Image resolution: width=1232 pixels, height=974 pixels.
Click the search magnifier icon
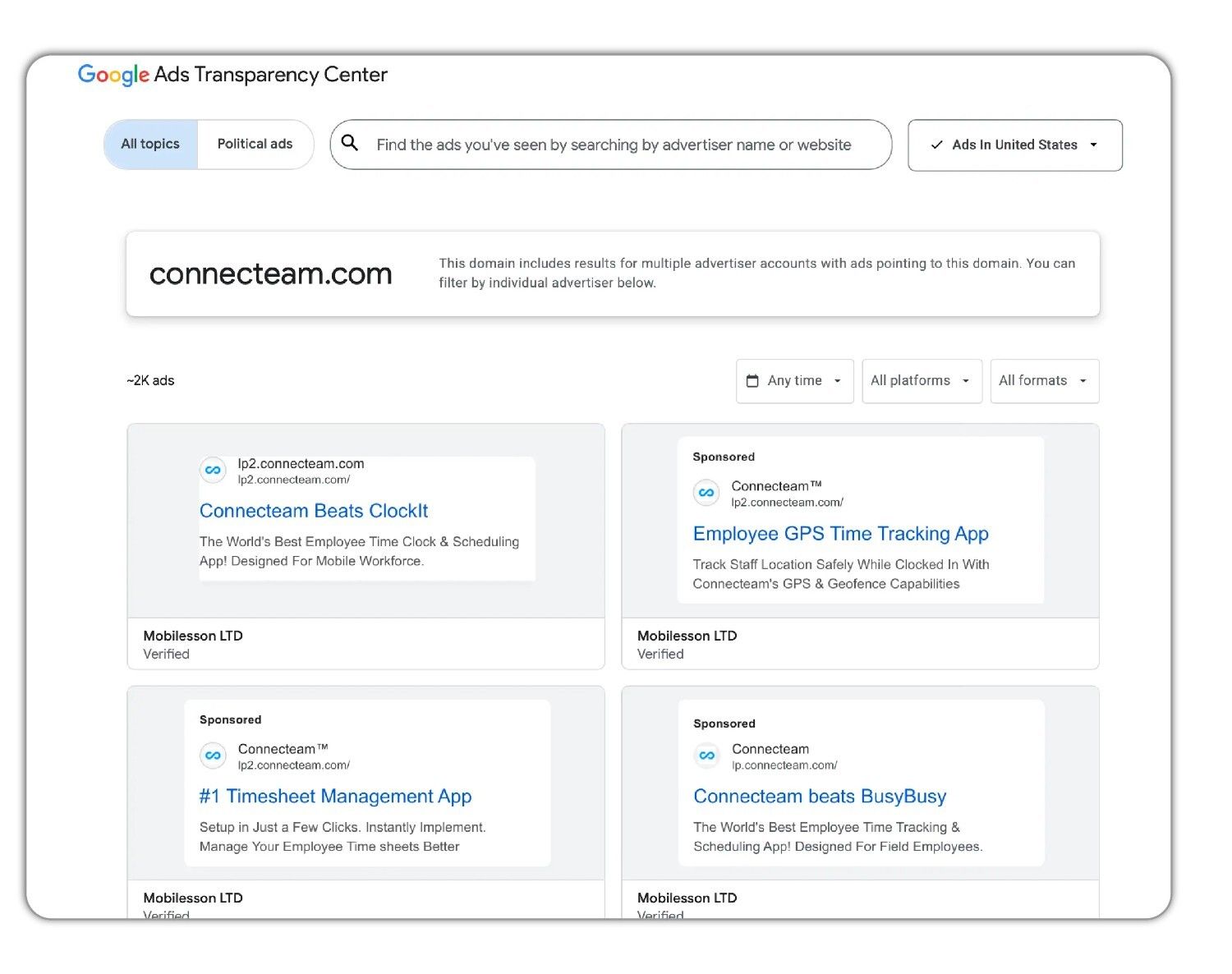click(x=350, y=143)
